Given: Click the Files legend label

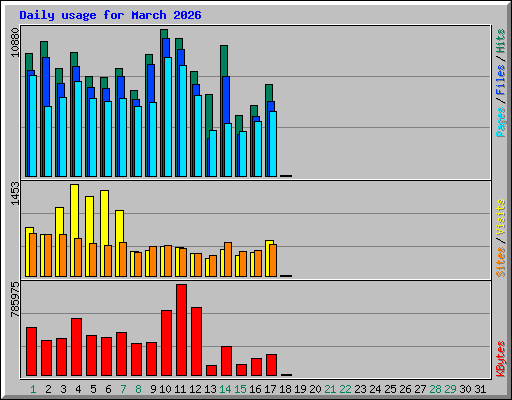Looking at the screenshot, I should point(500,80).
